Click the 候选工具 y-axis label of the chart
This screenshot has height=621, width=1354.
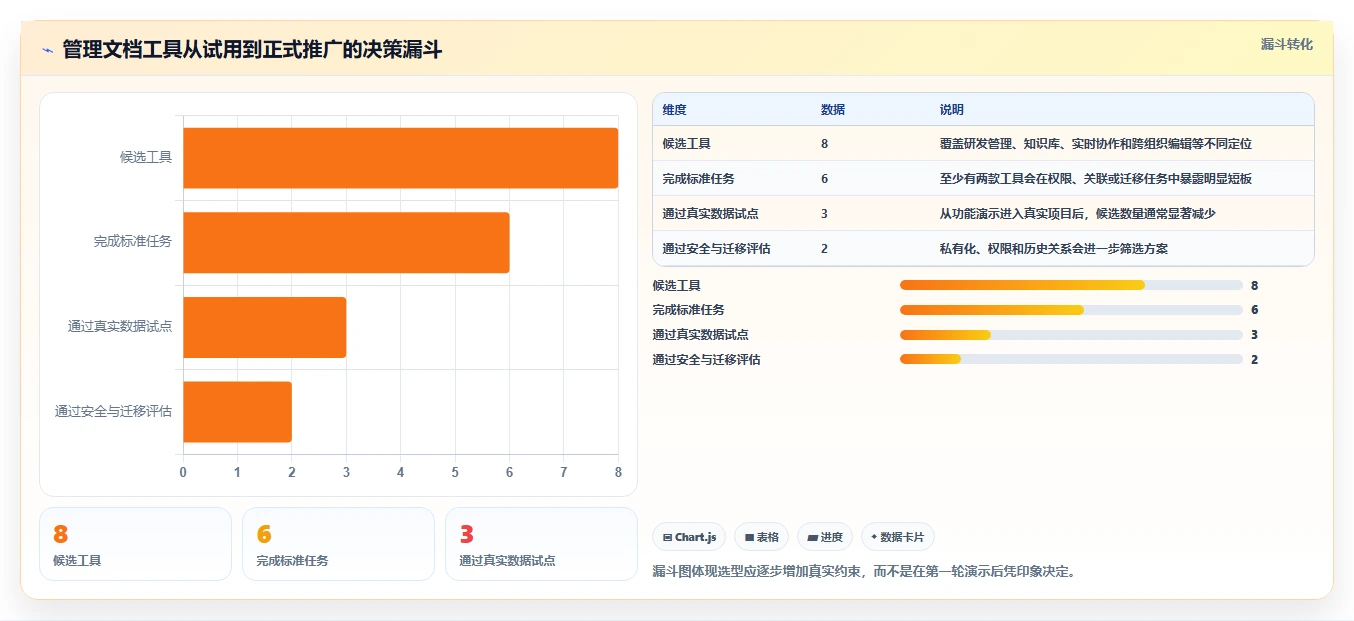coord(146,157)
